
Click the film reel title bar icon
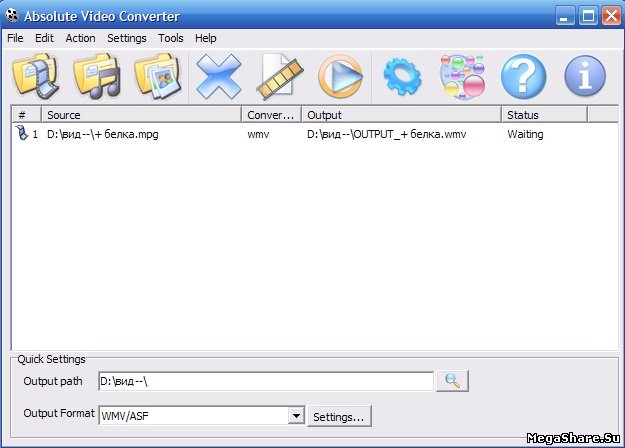click(x=12, y=16)
